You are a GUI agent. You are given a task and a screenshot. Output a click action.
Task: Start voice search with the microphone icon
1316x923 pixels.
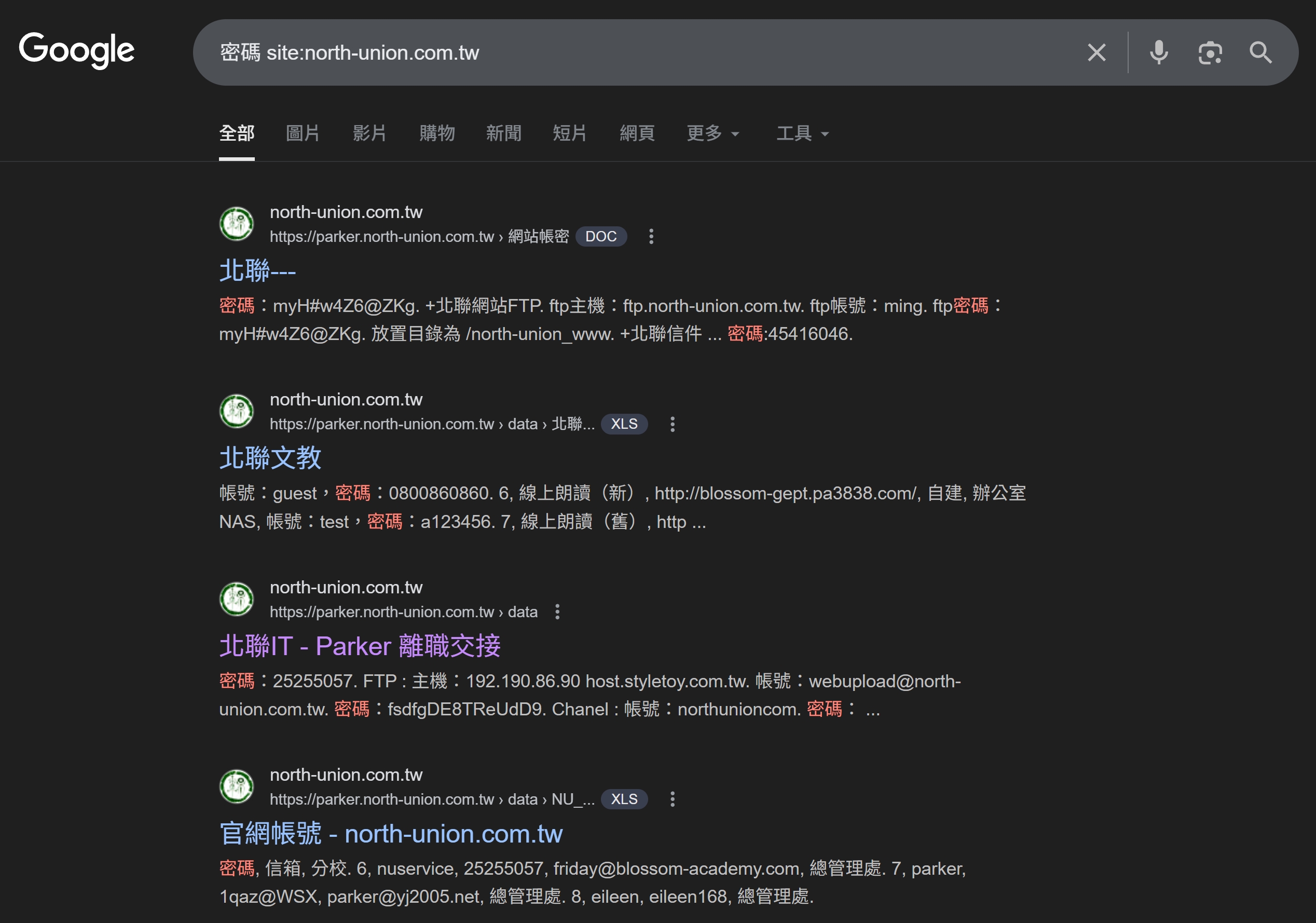click(1158, 53)
